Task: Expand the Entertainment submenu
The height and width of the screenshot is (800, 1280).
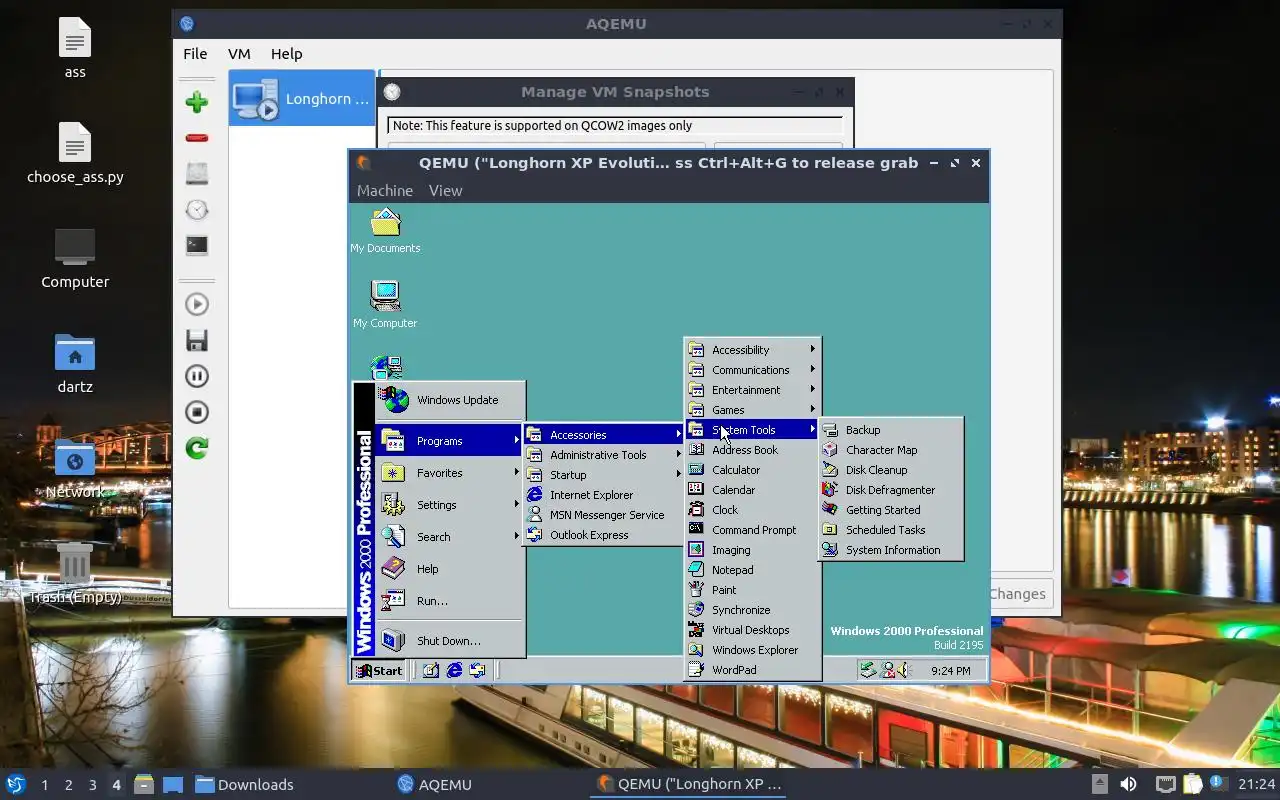Action: (x=752, y=390)
